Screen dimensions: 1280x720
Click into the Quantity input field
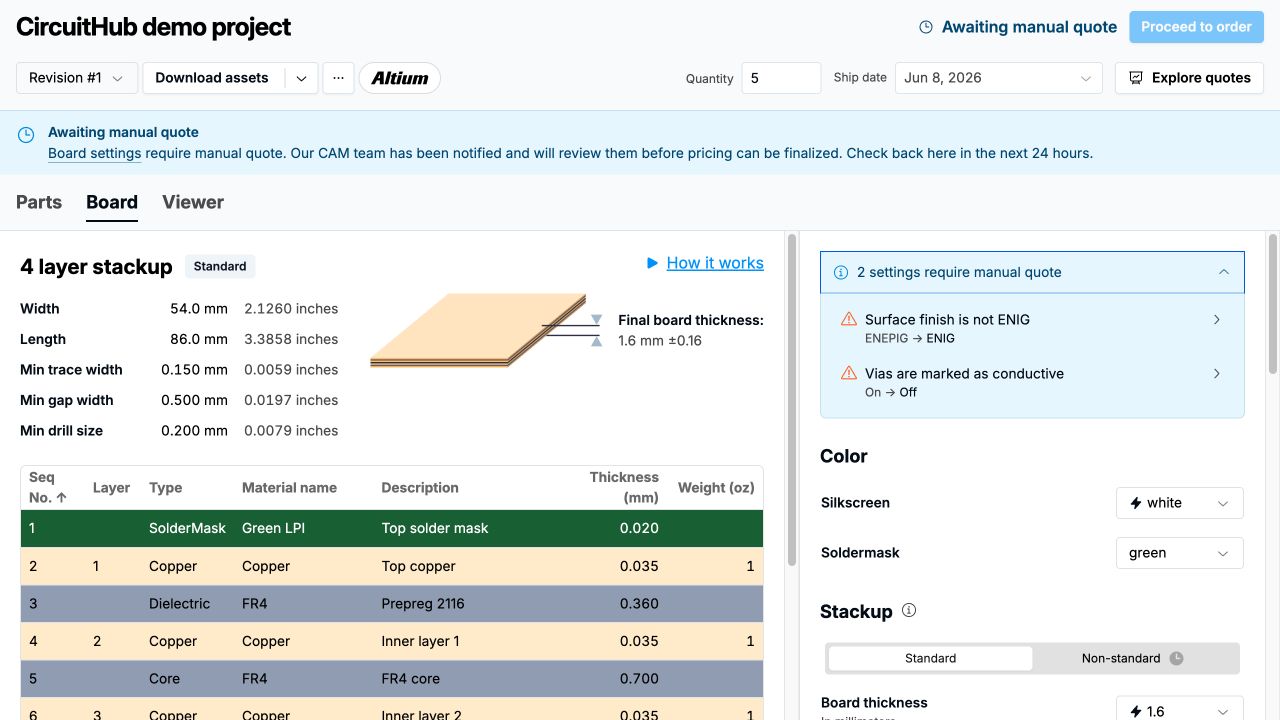(x=781, y=78)
